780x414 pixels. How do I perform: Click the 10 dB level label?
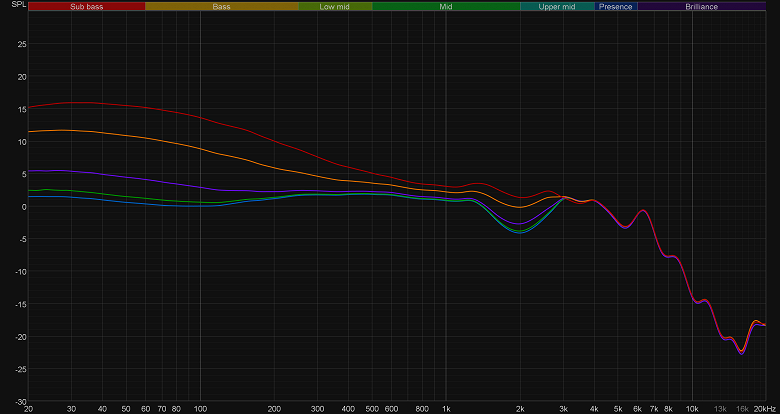click(22, 142)
